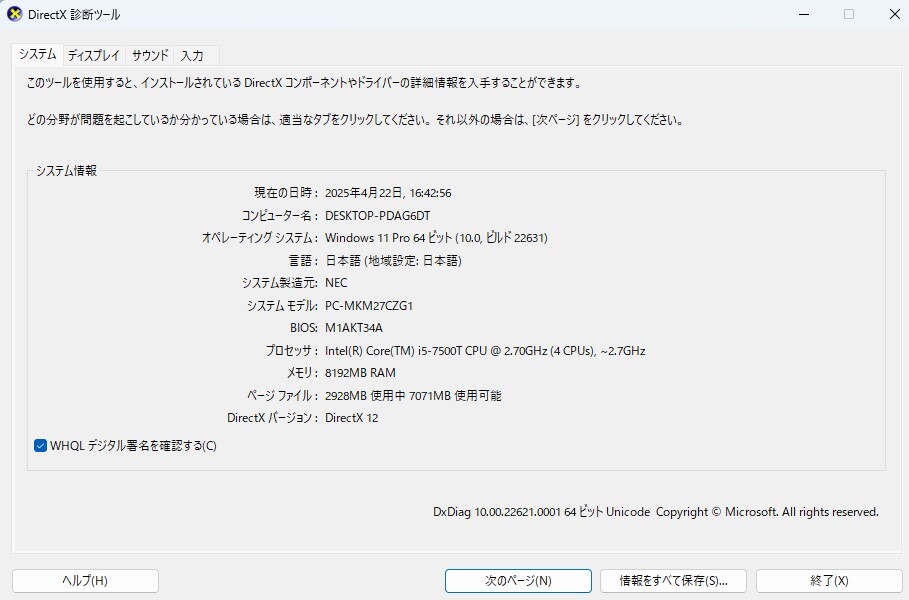Click the 日本語 (地域設定: 日本語) value
Screen dimensions: 909x600
(x=393, y=261)
